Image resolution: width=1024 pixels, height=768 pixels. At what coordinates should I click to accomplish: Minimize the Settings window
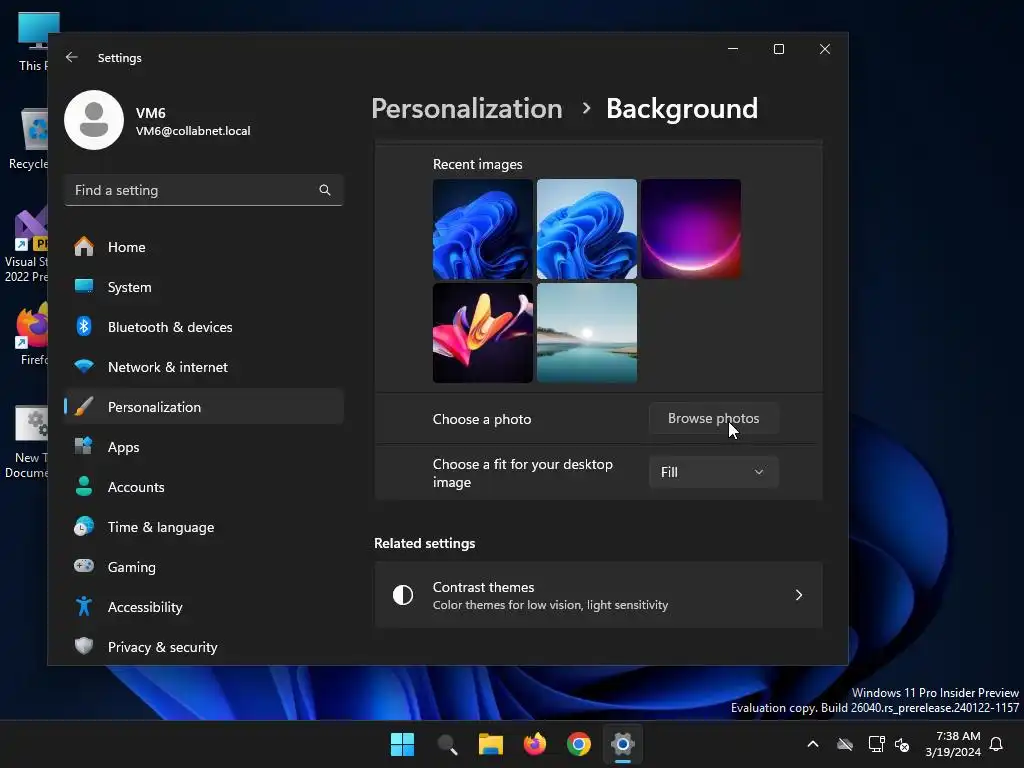pos(733,49)
